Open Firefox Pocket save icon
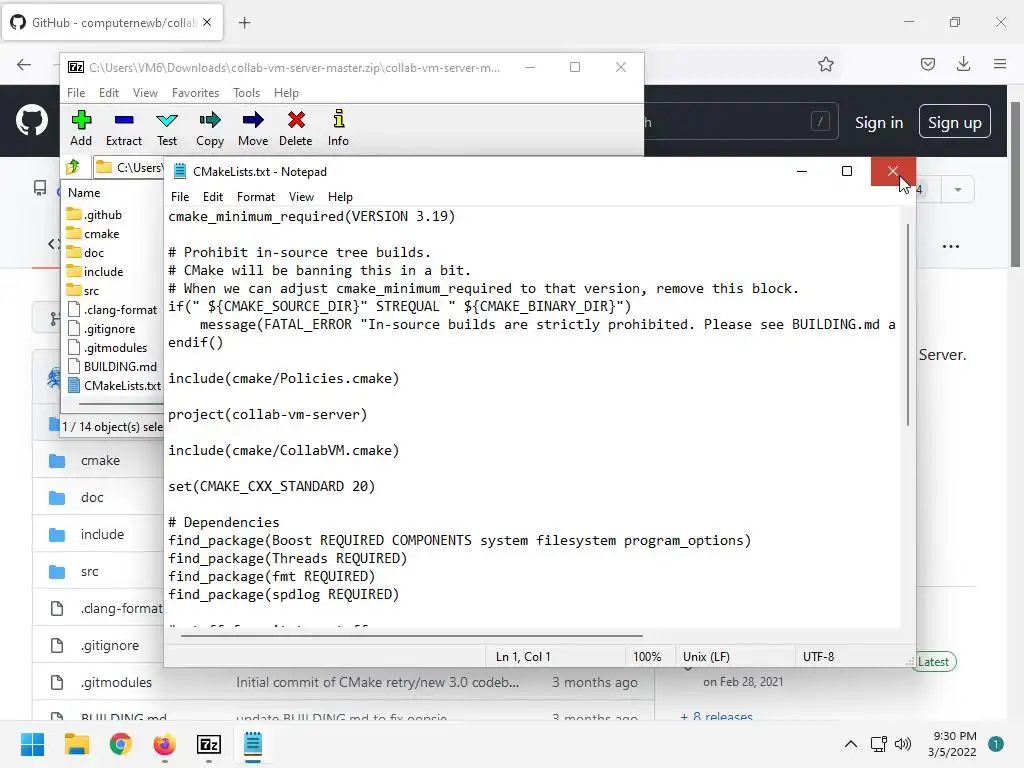The image size is (1024, 768). [927, 64]
